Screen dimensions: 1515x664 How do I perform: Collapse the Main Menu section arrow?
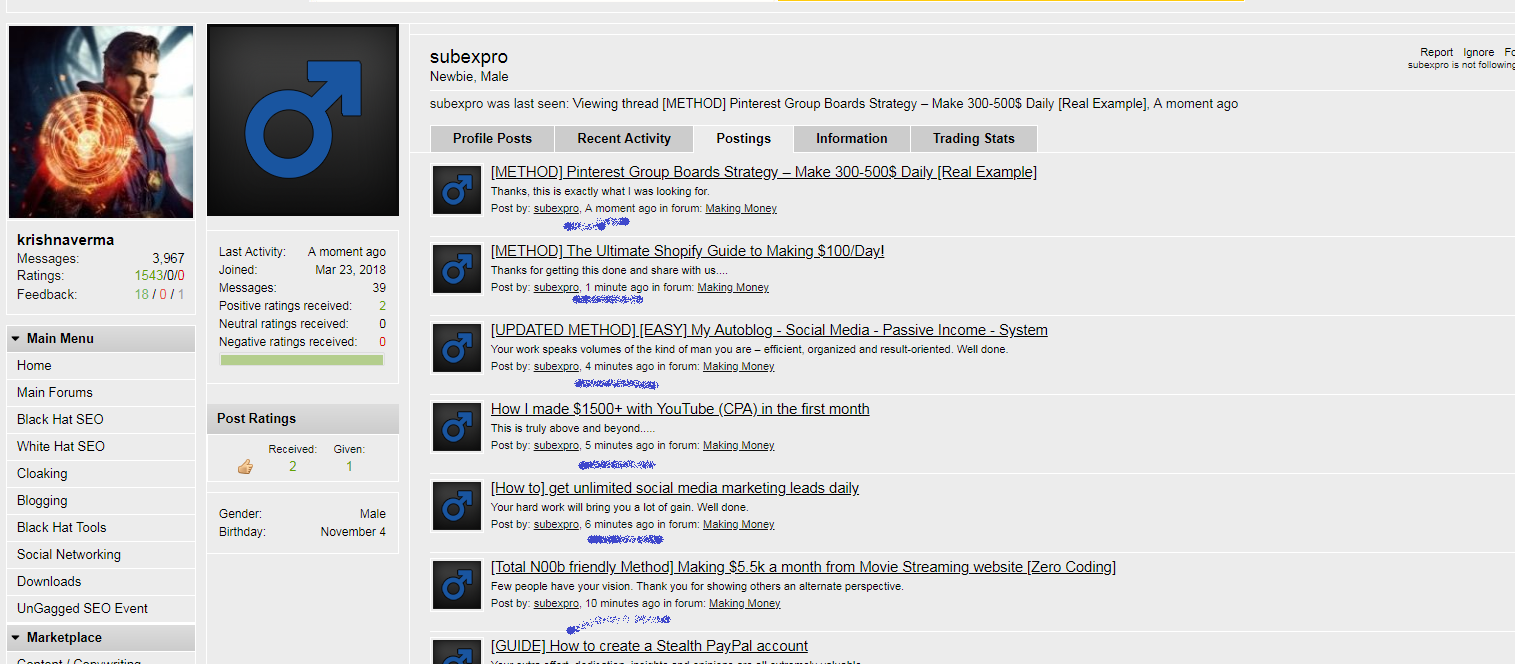click(x=16, y=339)
